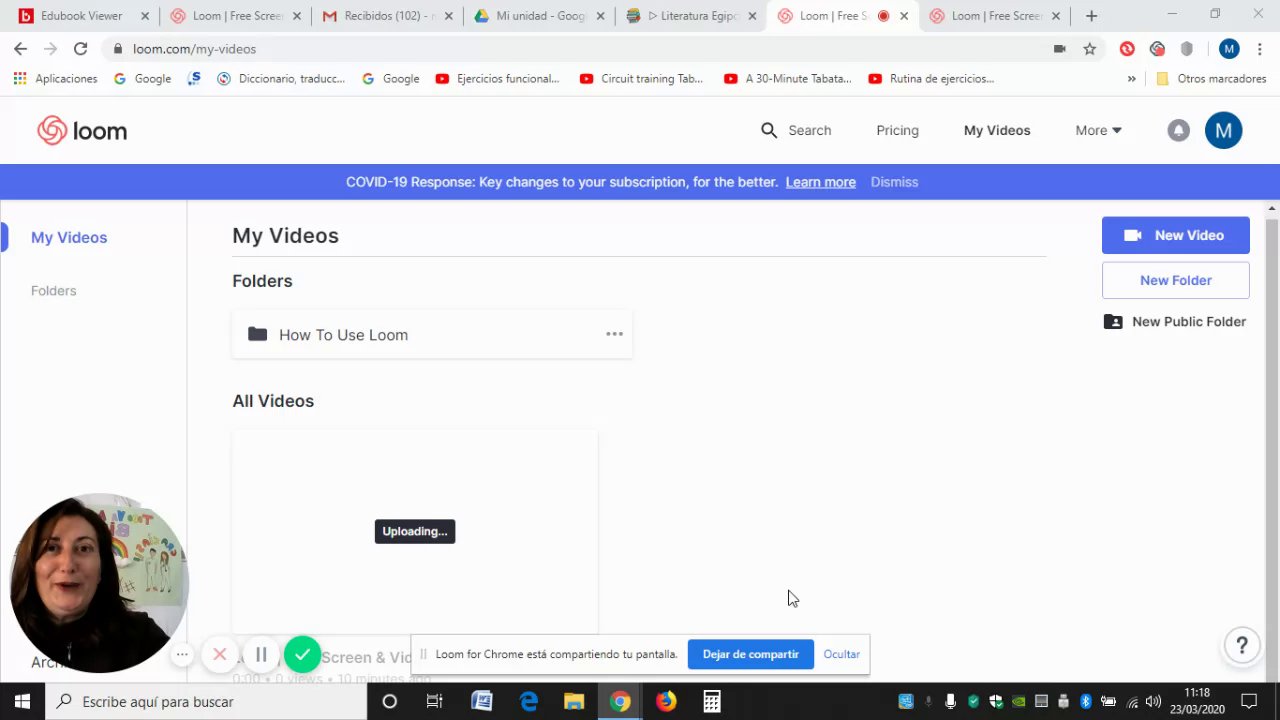
Task: Open Diccionario, traducc... bookmark
Action: [281, 78]
